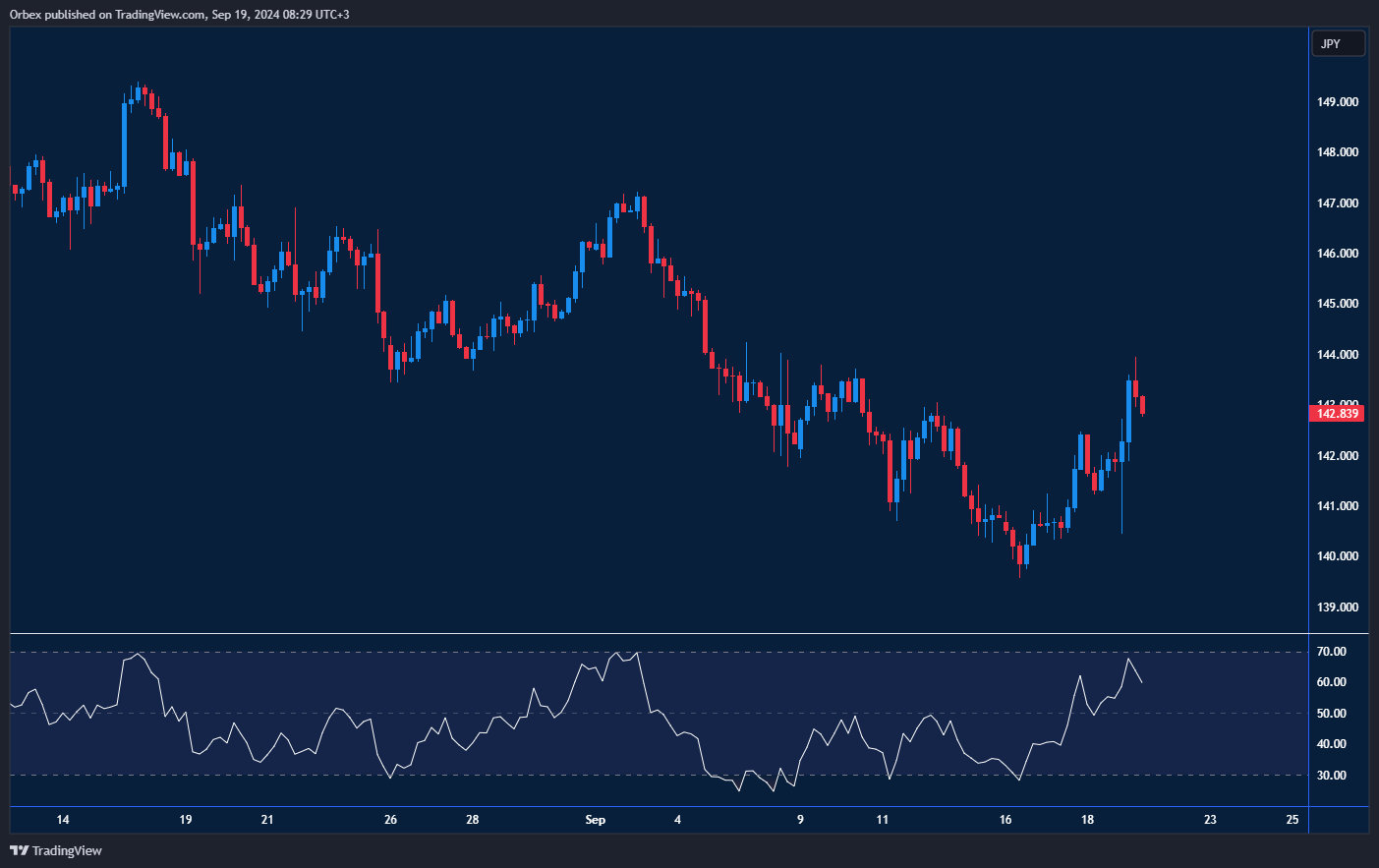Click the red 142.839 current price tag
This screenshot has width=1379, height=868.
pos(1338,414)
